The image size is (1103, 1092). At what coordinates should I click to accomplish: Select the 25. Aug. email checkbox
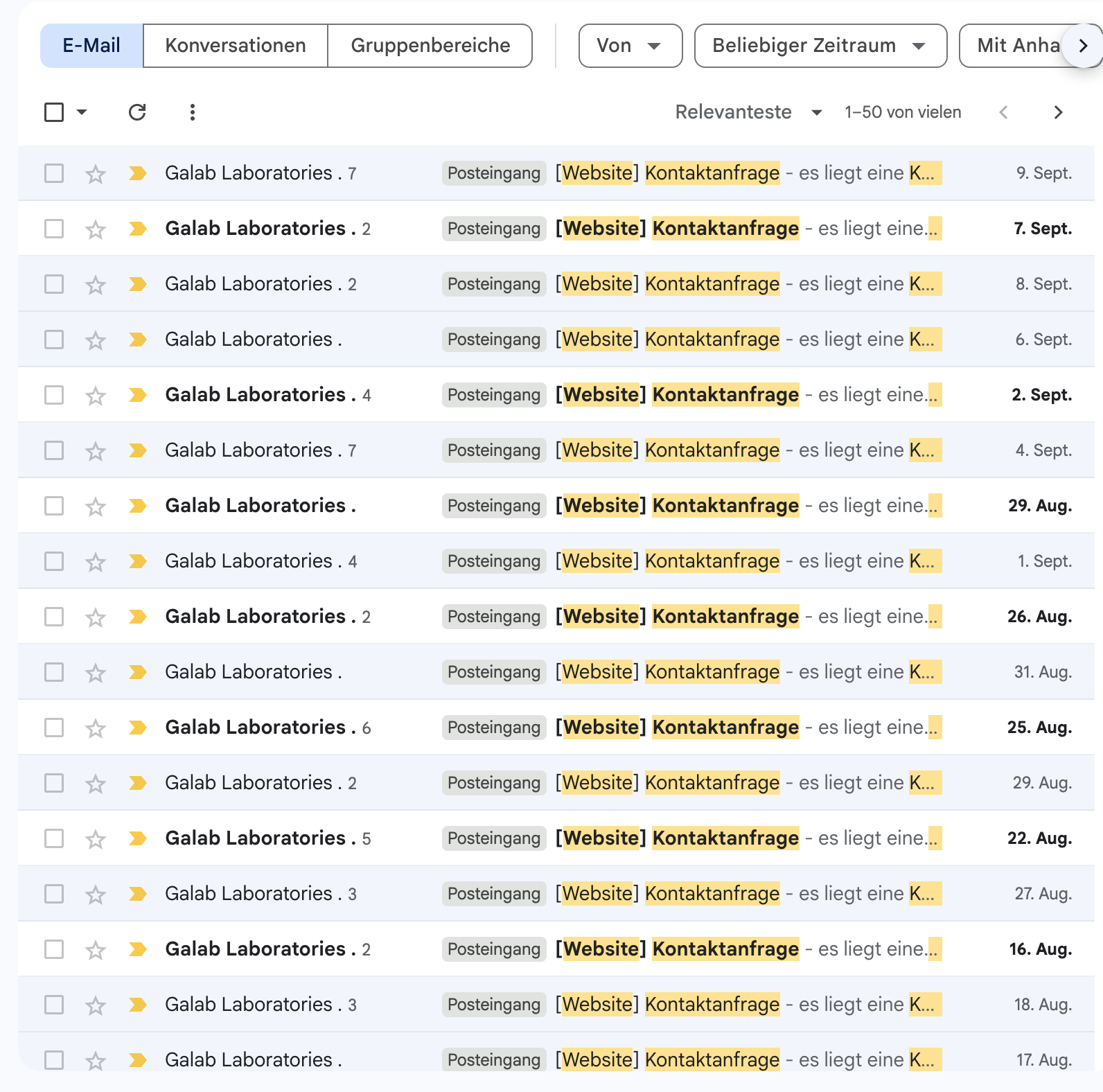point(54,728)
